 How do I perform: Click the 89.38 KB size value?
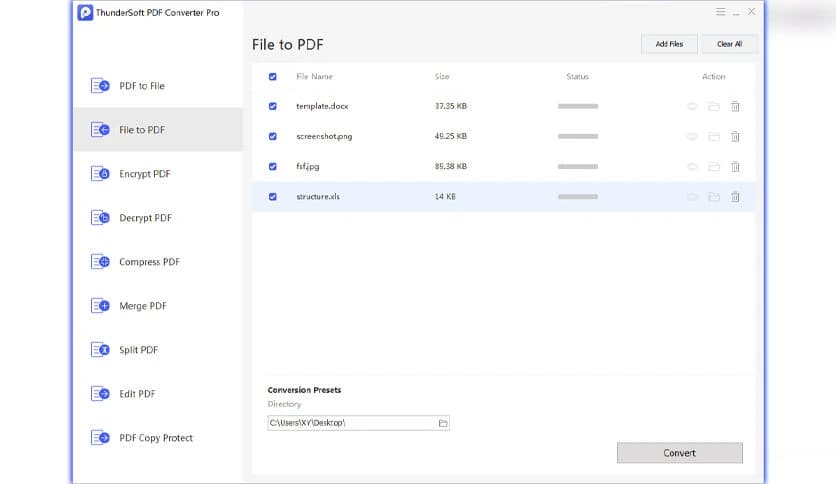point(451,166)
